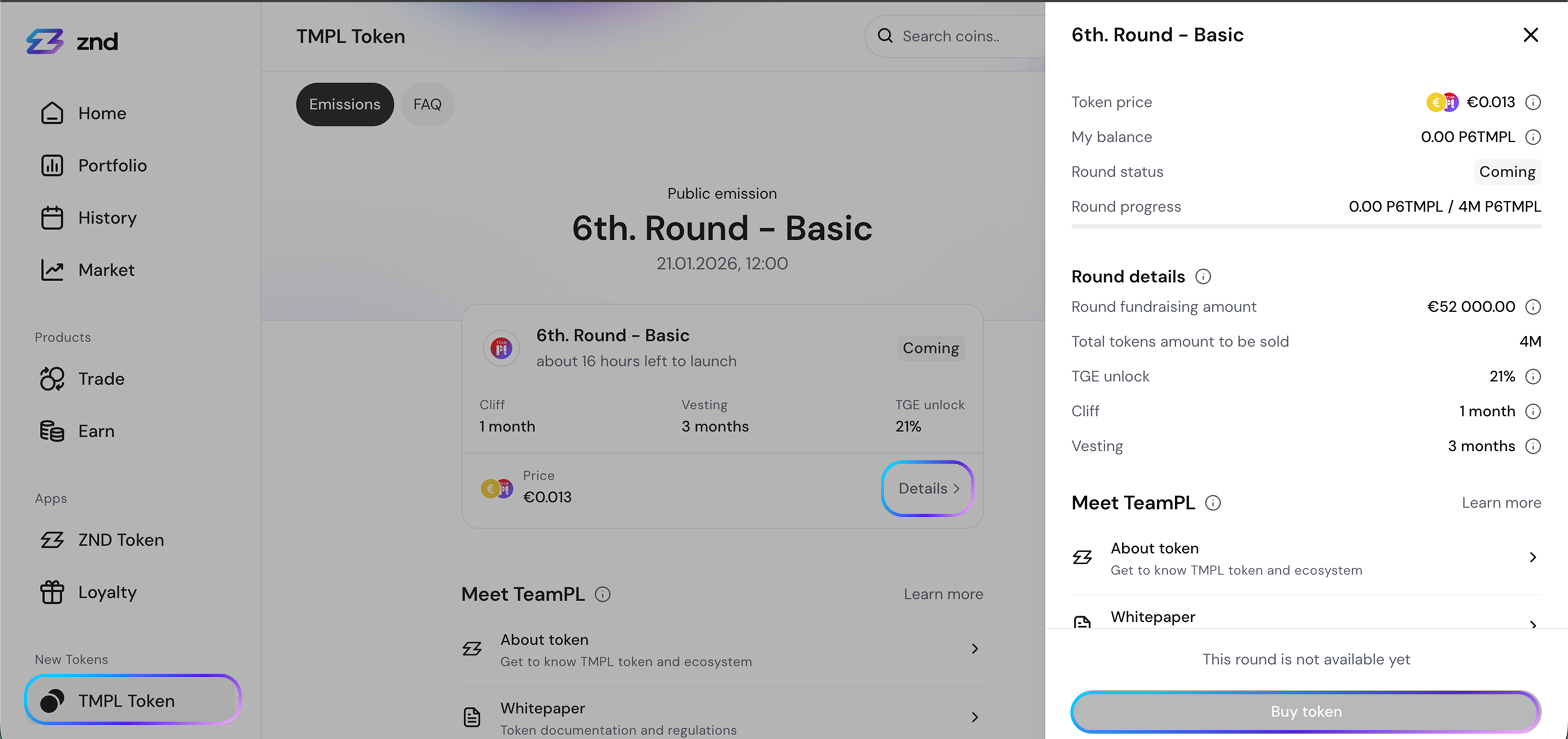Expand About token row in side panel
Viewport: 1568px width, 739px height.
click(1532, 558)
